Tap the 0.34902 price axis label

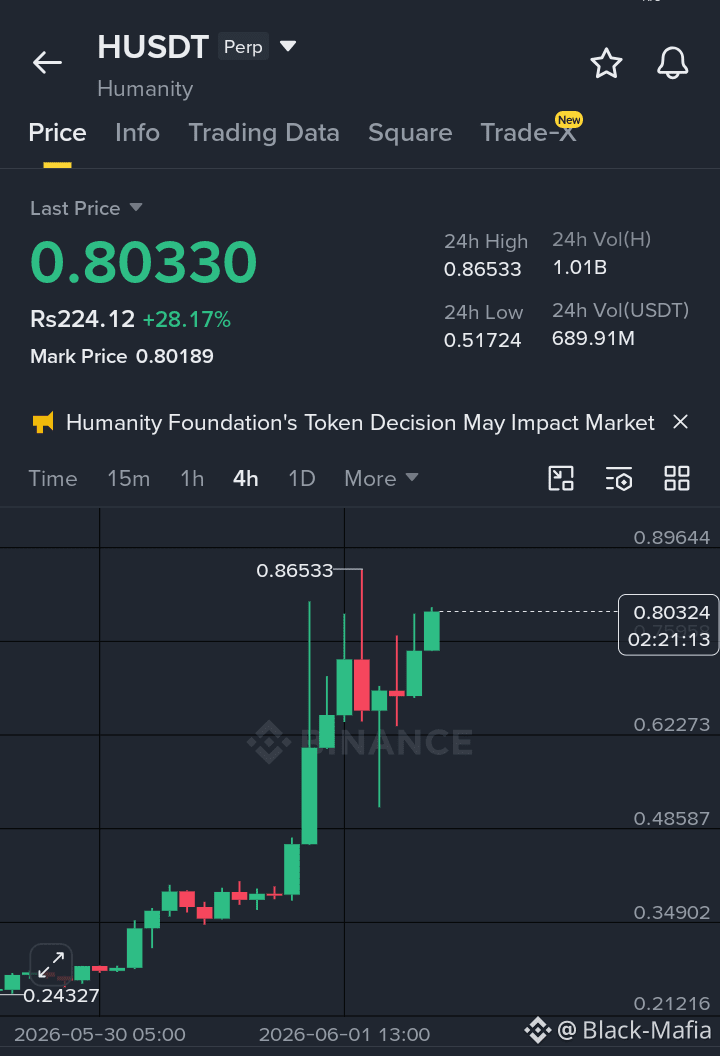[672, 913]
